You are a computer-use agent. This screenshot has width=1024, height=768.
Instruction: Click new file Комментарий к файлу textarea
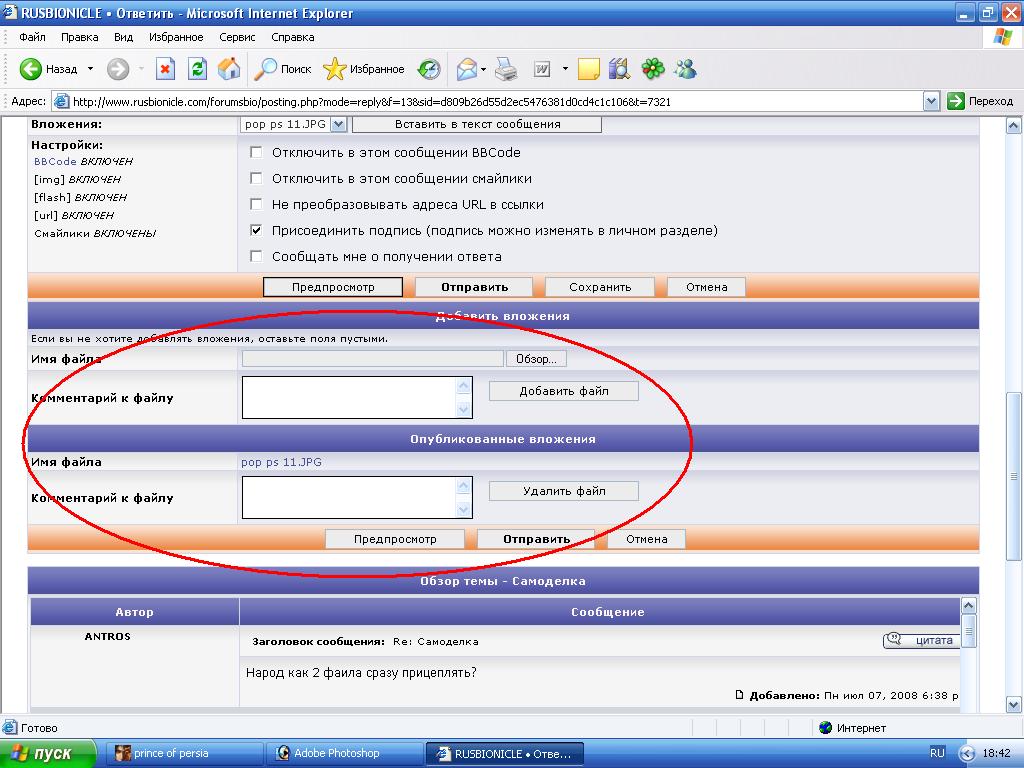tap(357, 397)
